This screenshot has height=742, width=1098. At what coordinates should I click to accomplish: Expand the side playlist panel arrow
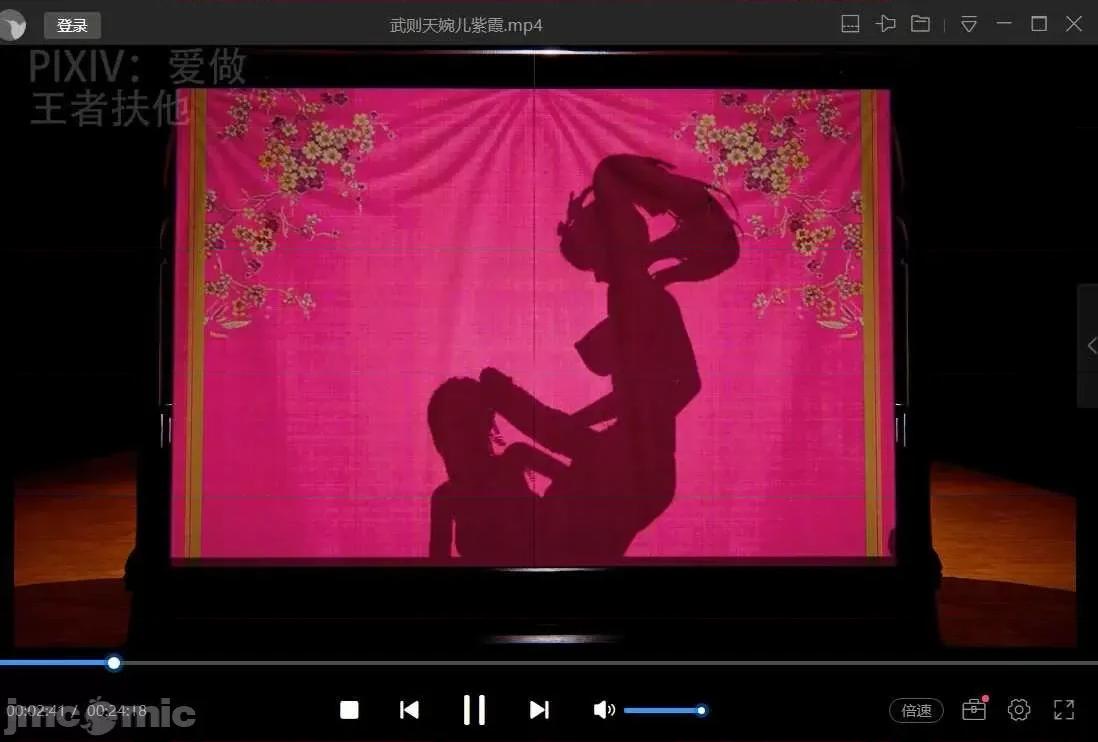coord(1090,345)
